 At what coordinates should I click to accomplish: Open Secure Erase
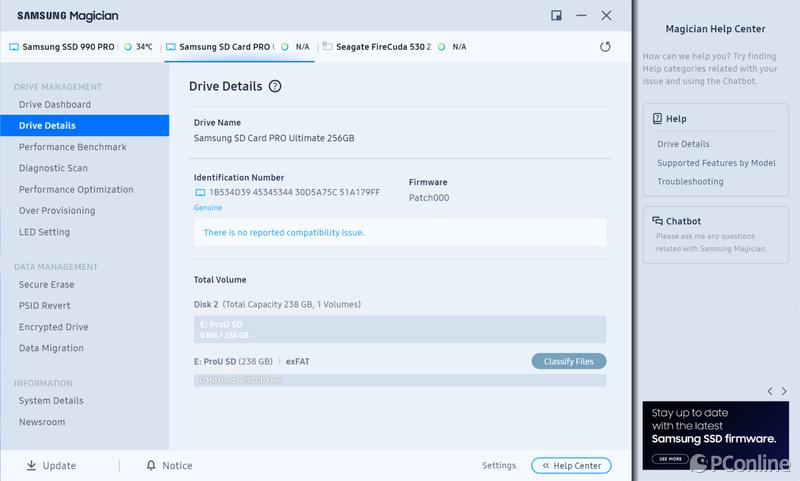[46, 285]
